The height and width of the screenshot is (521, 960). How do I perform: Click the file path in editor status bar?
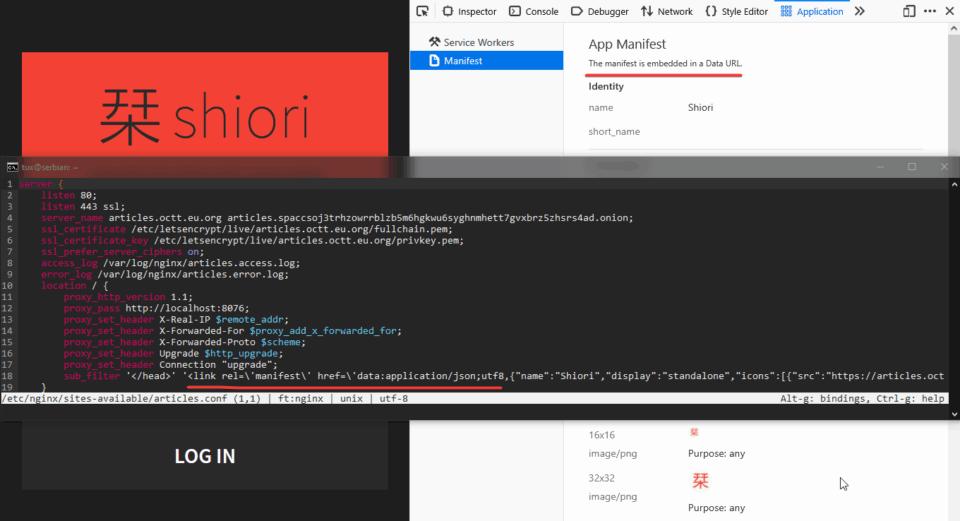tap(114, 399)
